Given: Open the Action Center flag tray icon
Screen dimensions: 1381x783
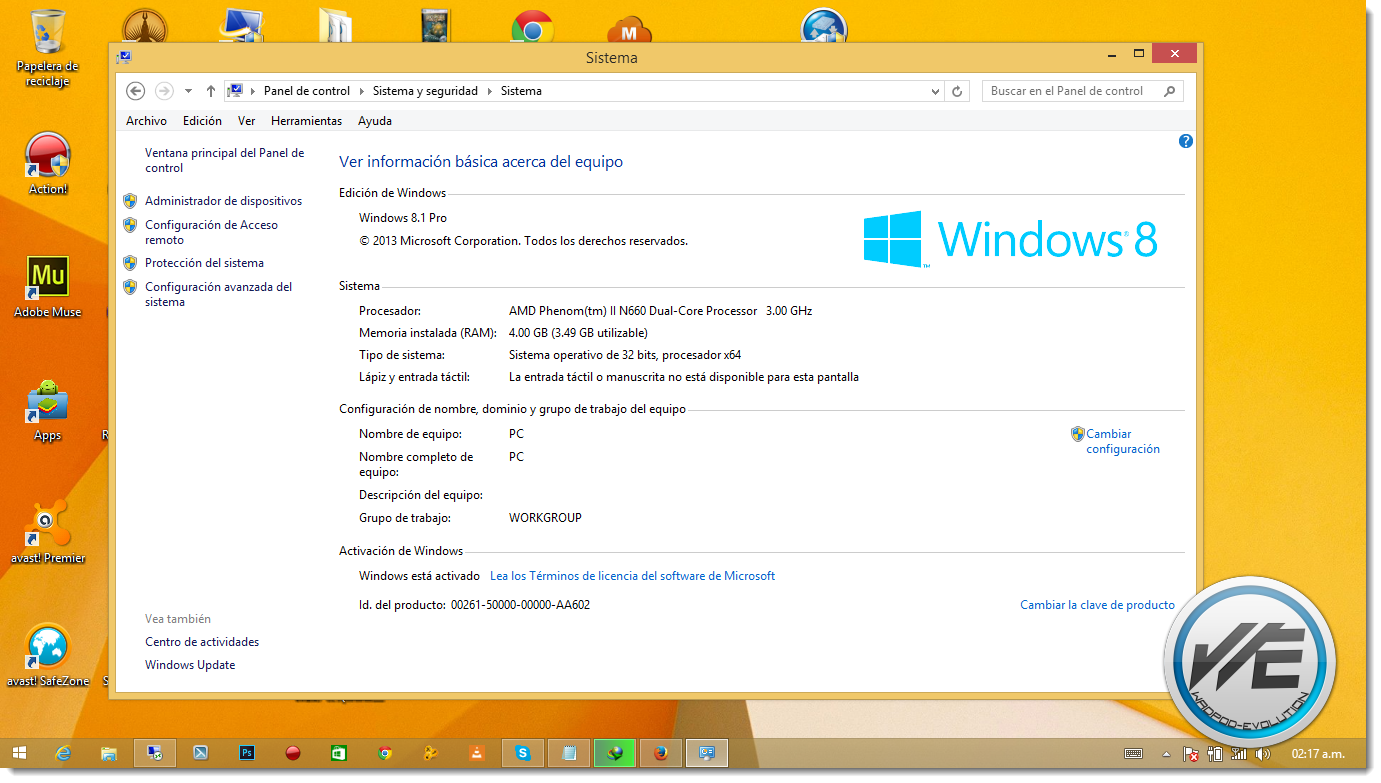Looking at the screenshot, I should [1191, 753].
